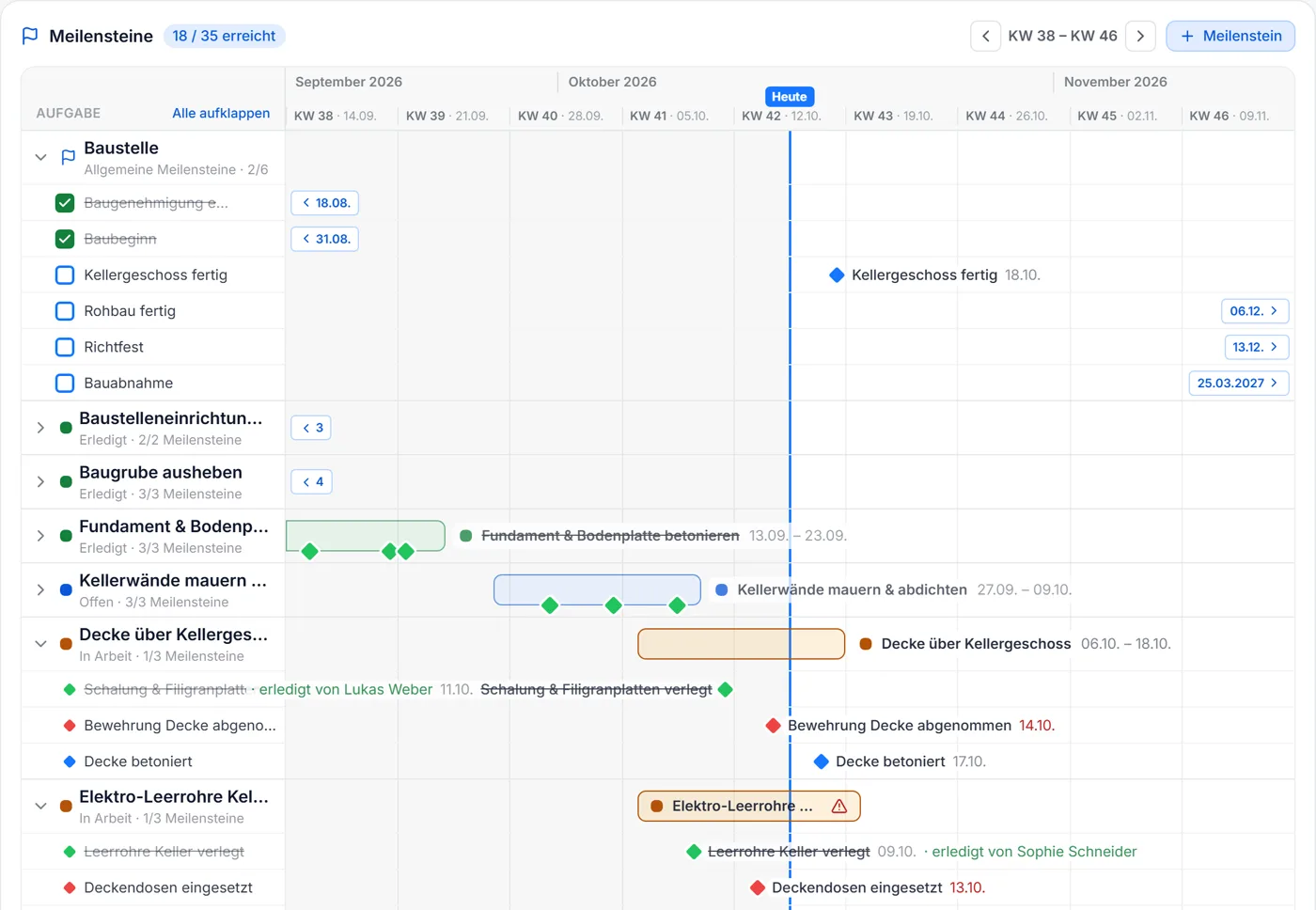
Task: Collapse the Decke über Kellergeschoss task
Action: coord(40,644)
